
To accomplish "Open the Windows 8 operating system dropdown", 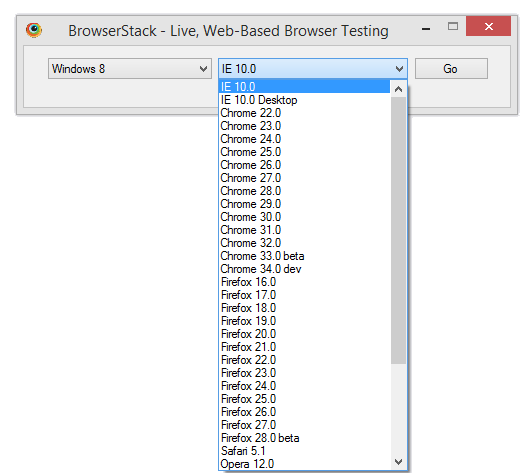I will (130, 69).
